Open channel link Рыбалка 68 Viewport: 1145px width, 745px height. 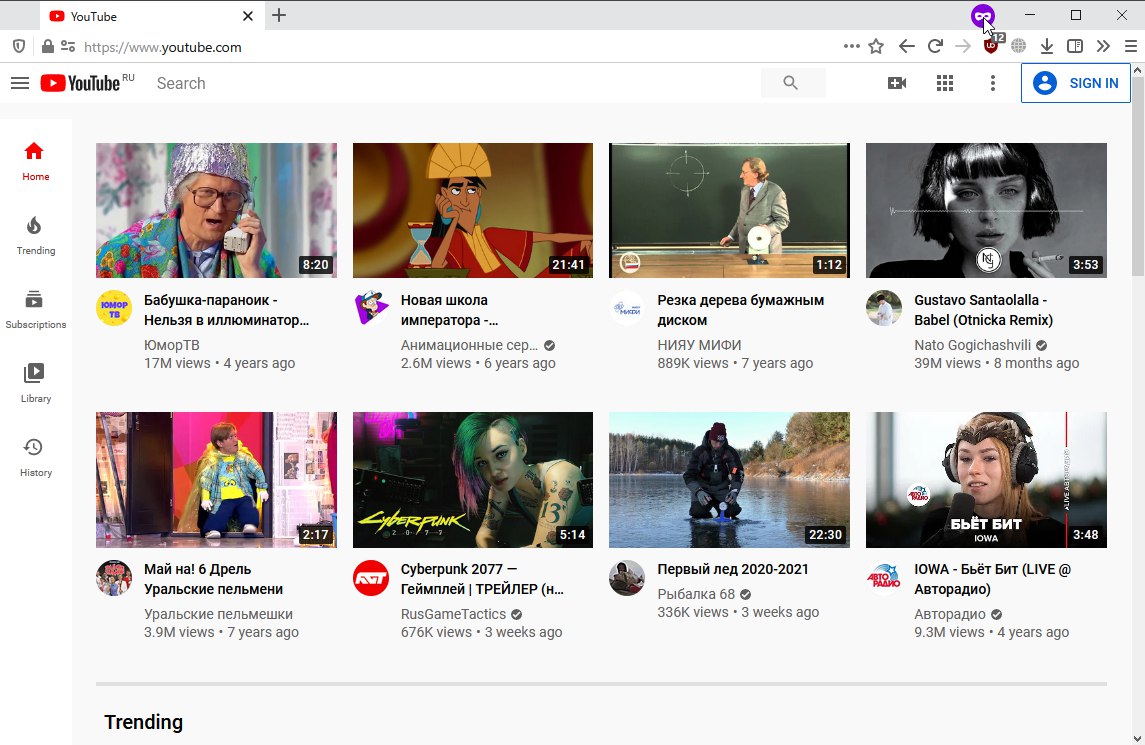click(x=696, y=594)
